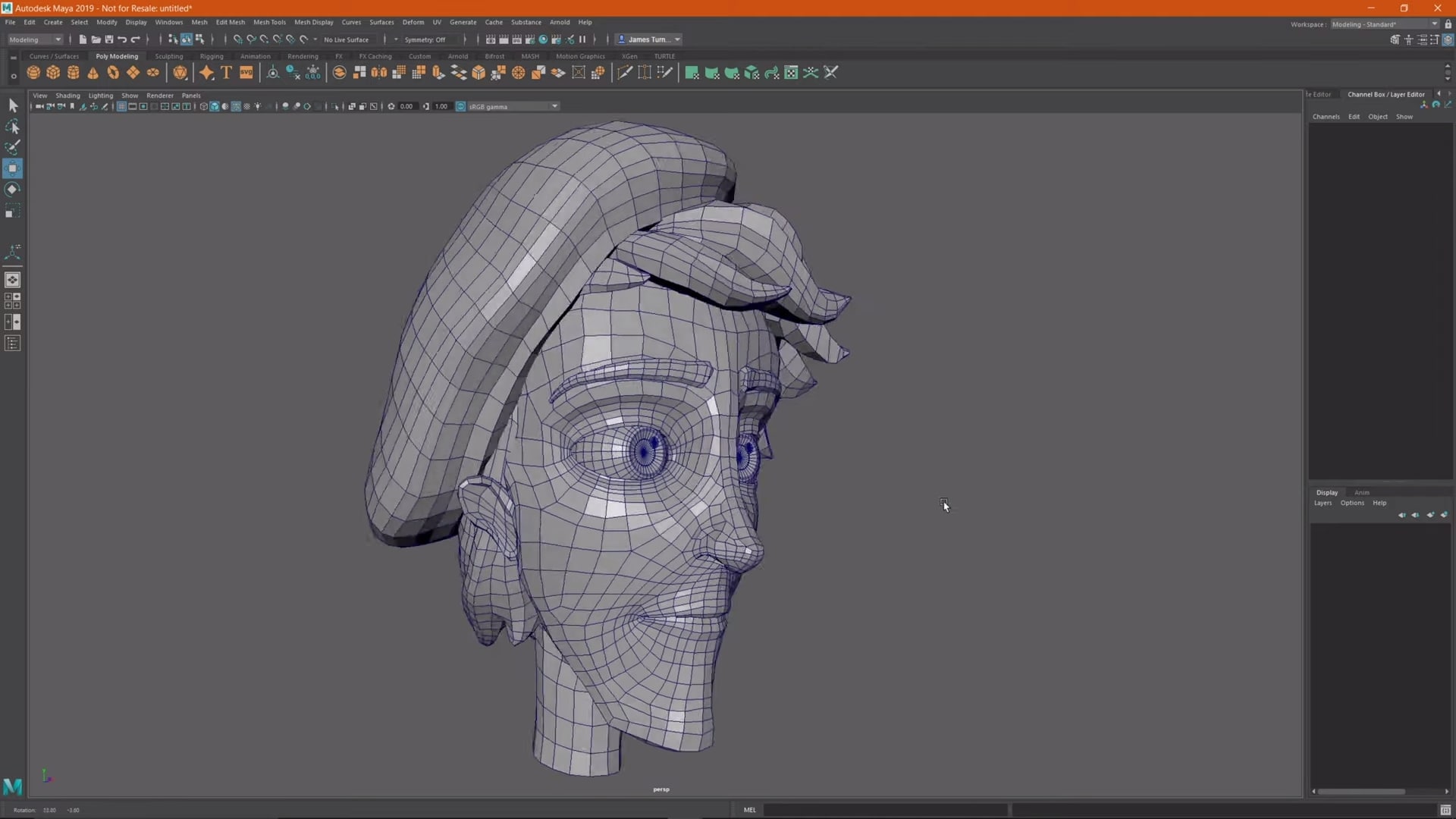Open the Edit Mesh menu
The image size is (1456, 819).
[x=230, y=22]
